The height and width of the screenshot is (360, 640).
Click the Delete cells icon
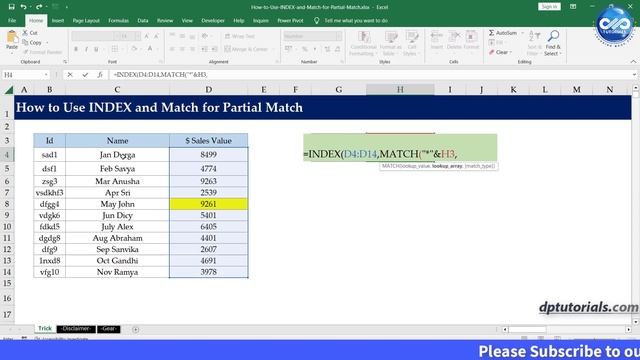click(454, 37)
